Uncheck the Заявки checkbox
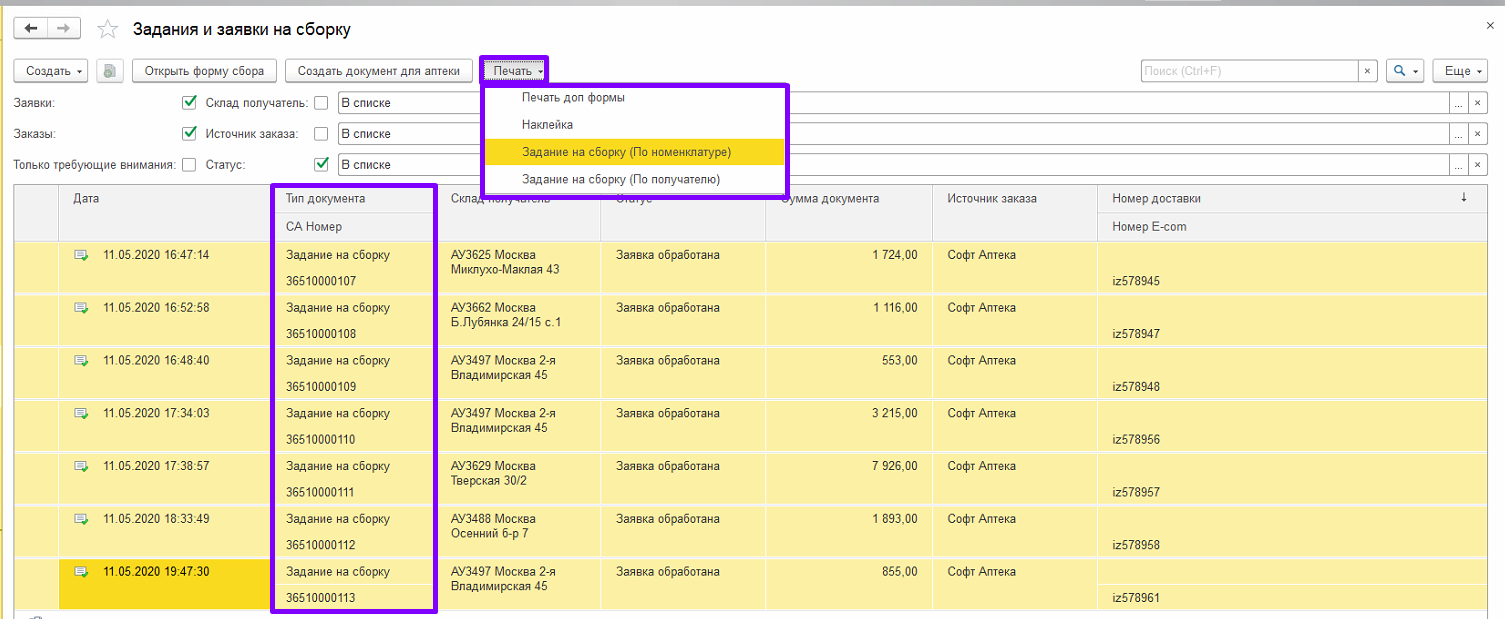This screenshot has height=619, width=1505. [189, 103]
